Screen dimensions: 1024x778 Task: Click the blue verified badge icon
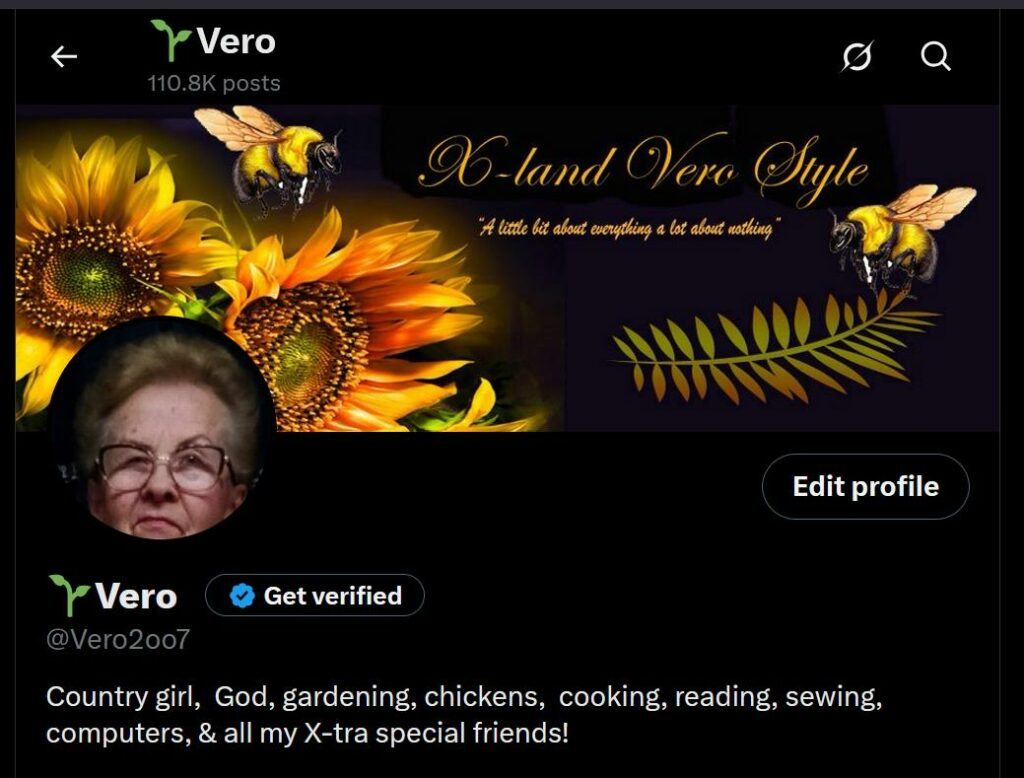pyautogui.click(x=242, y=596)
